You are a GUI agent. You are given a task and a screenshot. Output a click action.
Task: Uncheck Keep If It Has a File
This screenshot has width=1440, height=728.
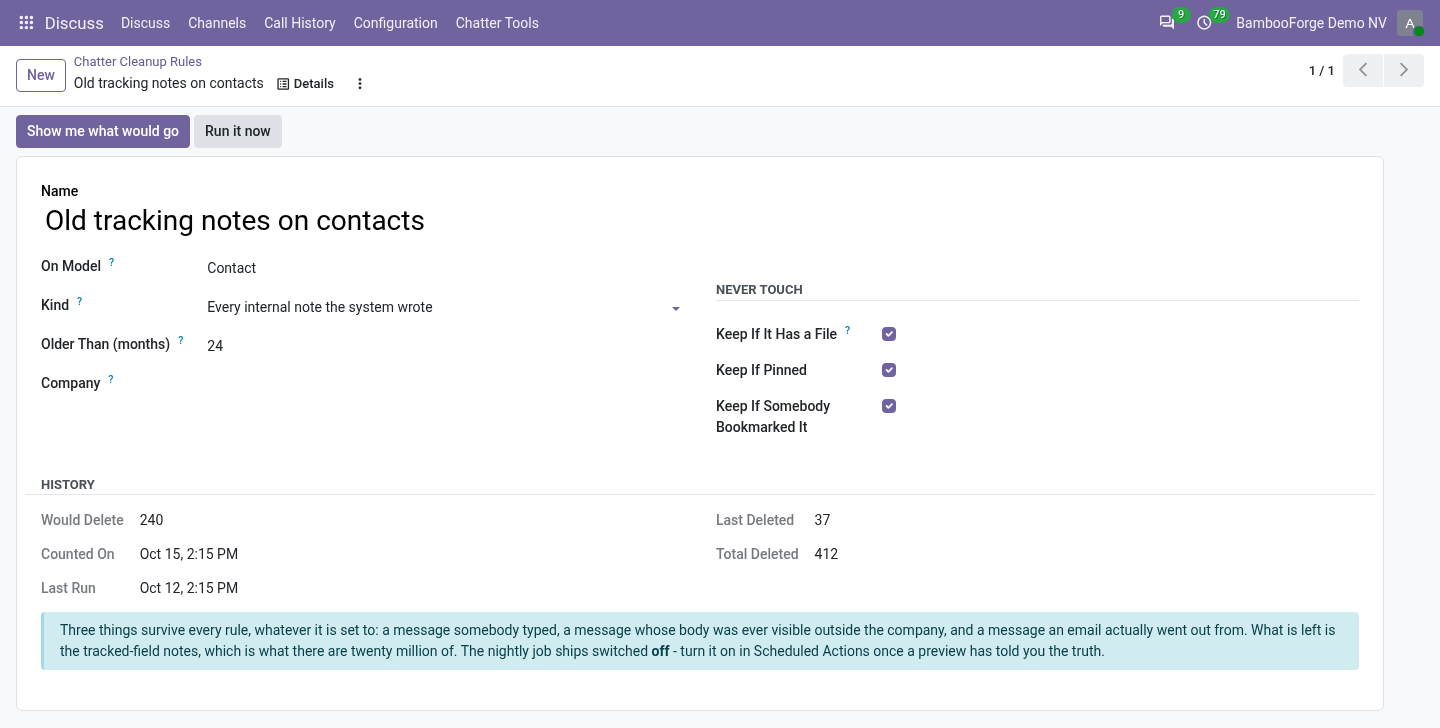(x=889, y=334)
